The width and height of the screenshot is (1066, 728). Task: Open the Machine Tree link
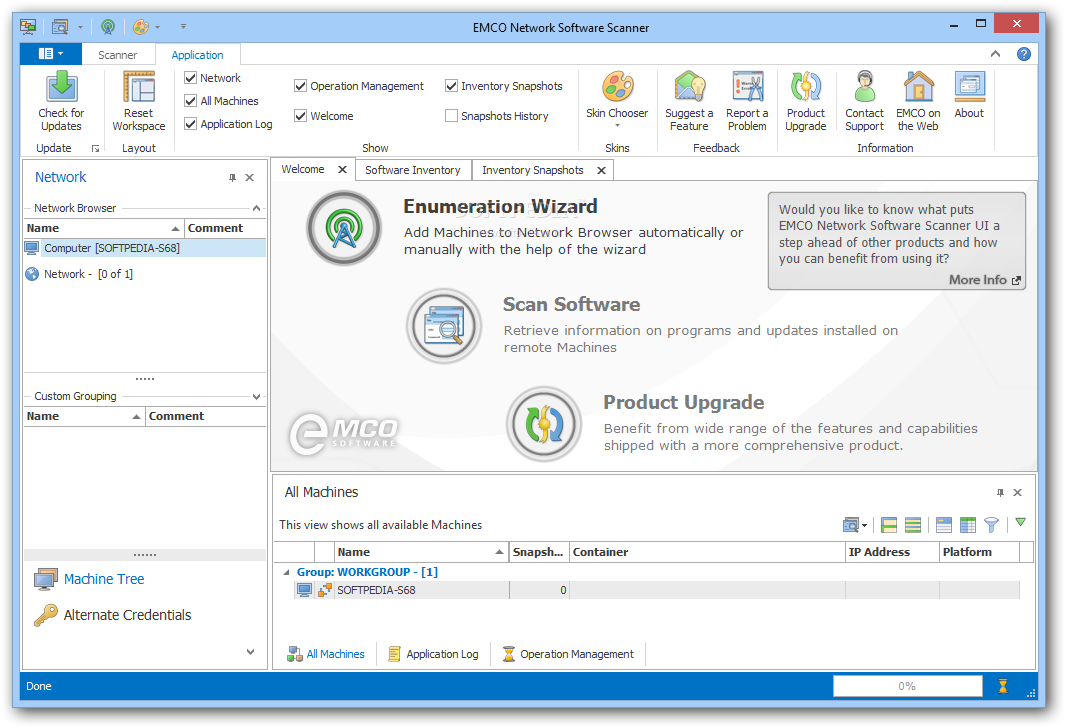pyautogui.click(x=104, y=579)
